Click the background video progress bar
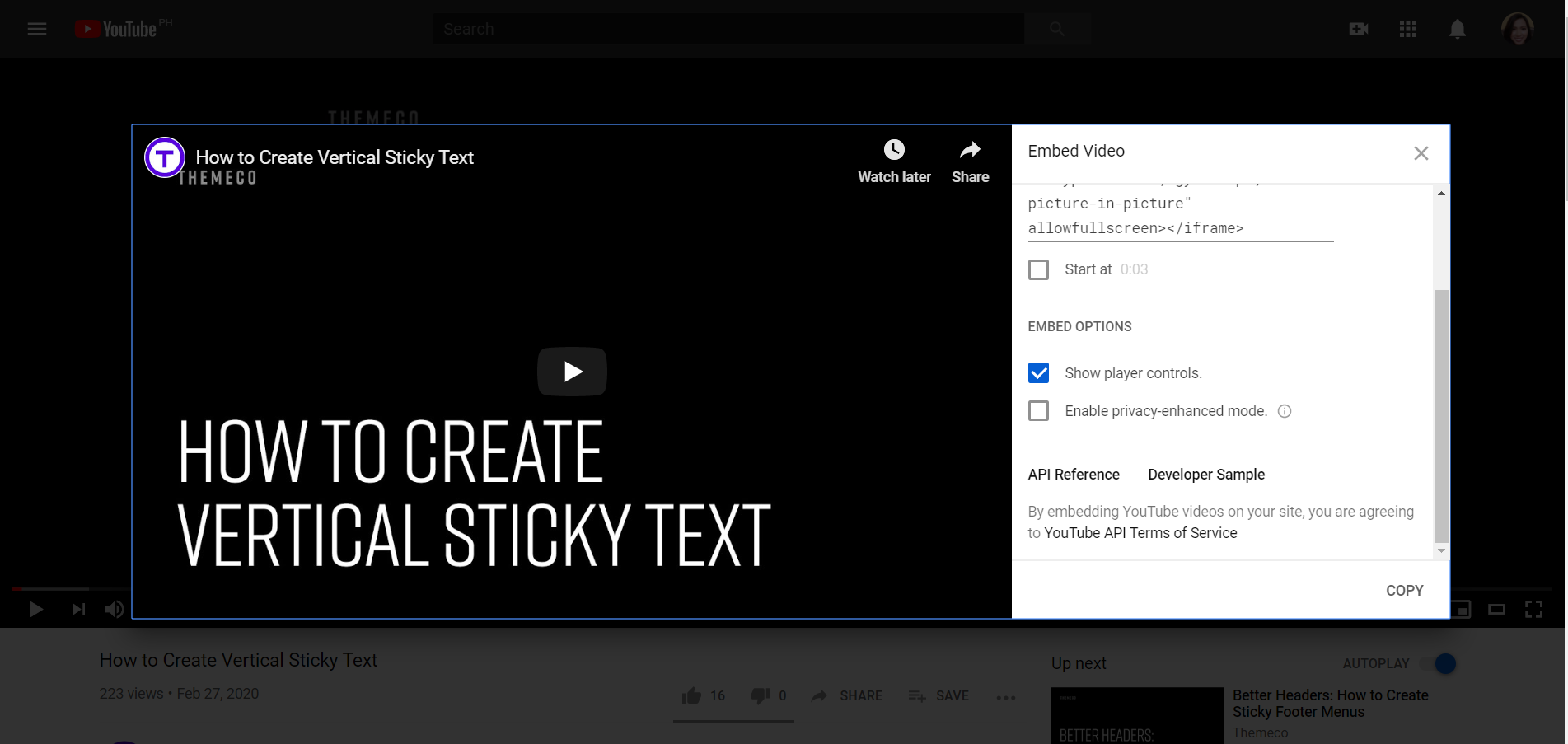 tap(781, 588)
